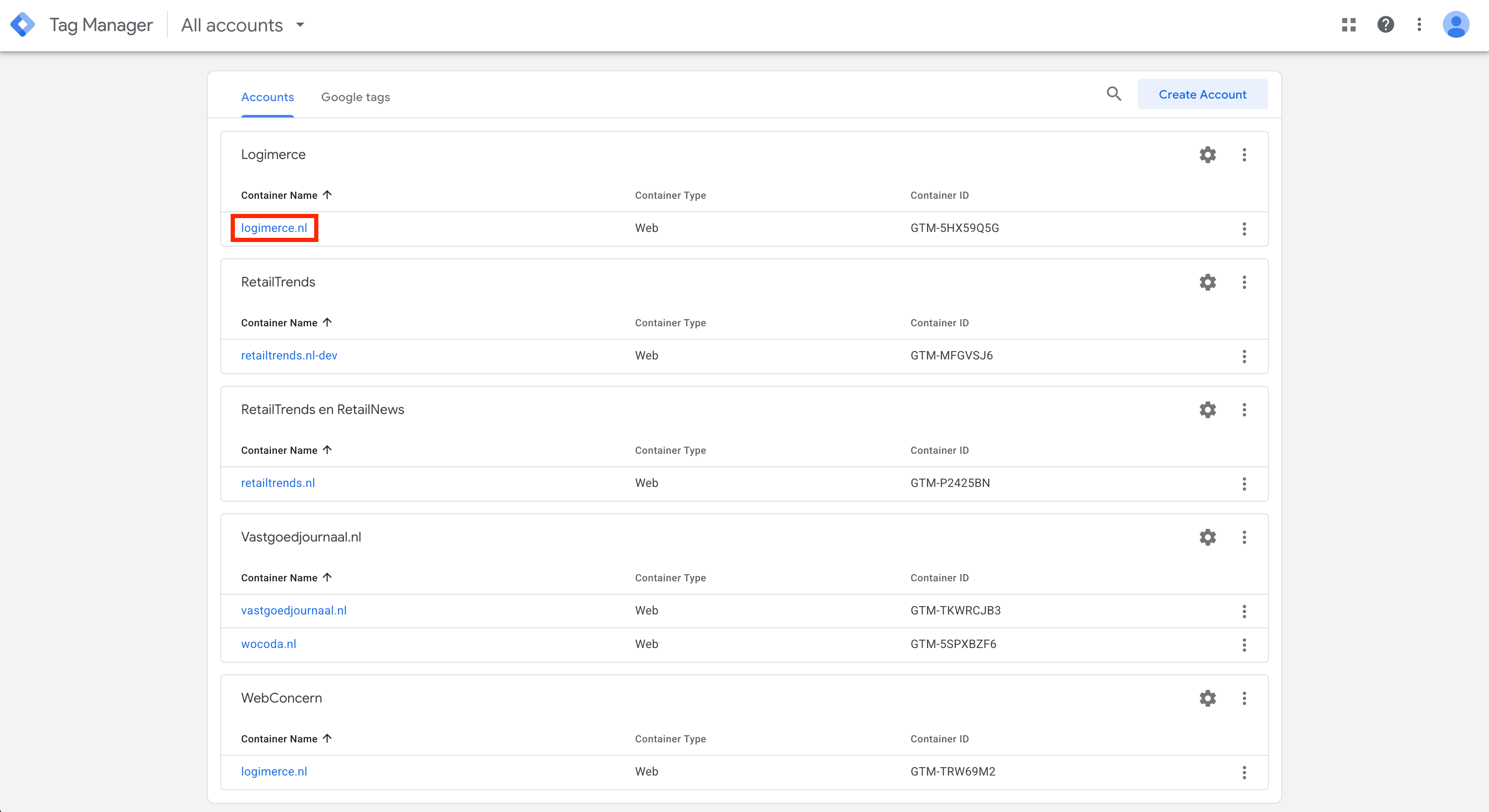
Task: Click the Tag Manager logo icon
Action: coord(23,25)
